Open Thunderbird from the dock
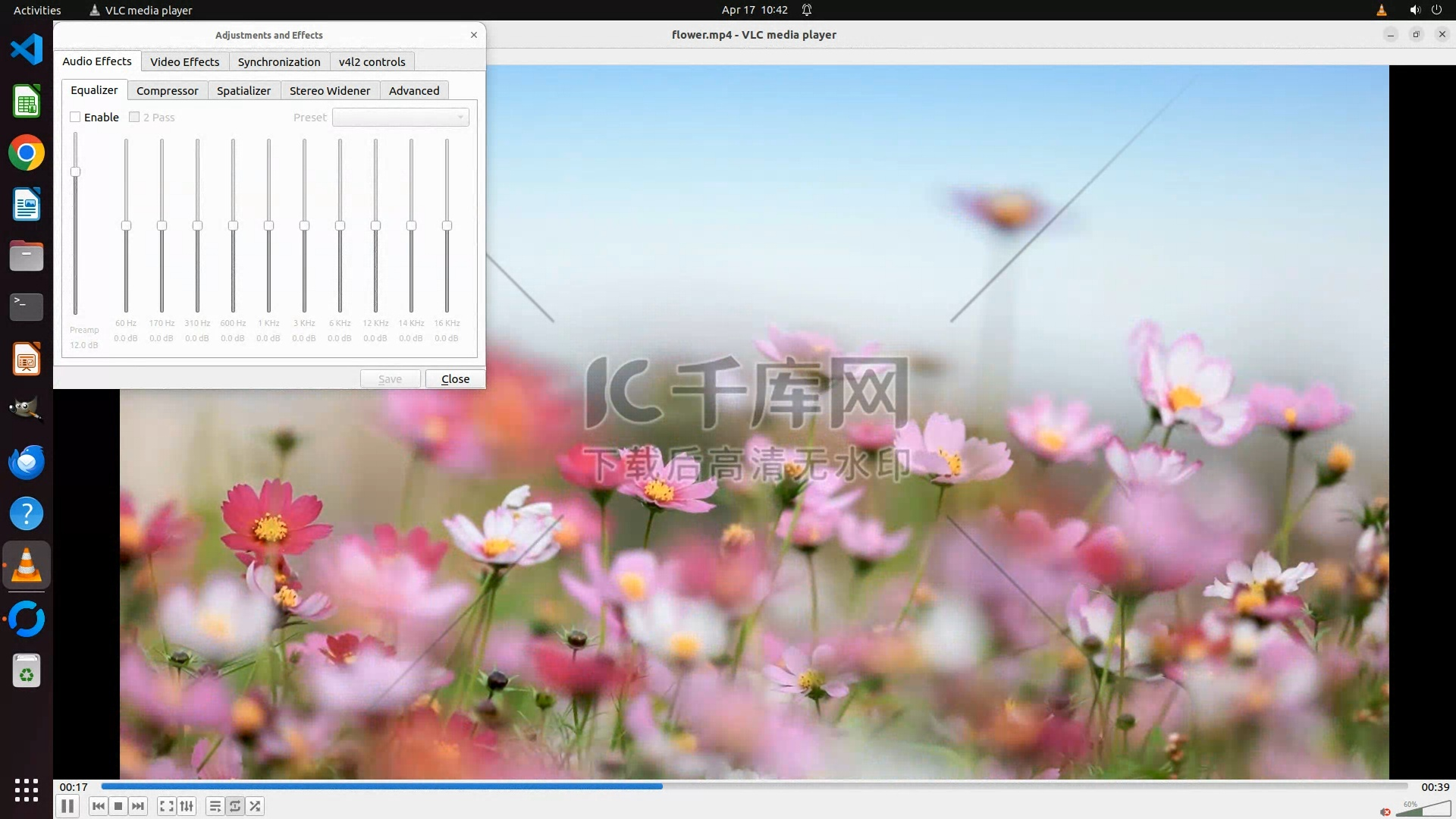The image size is (1456, 819). coord(27,462)
